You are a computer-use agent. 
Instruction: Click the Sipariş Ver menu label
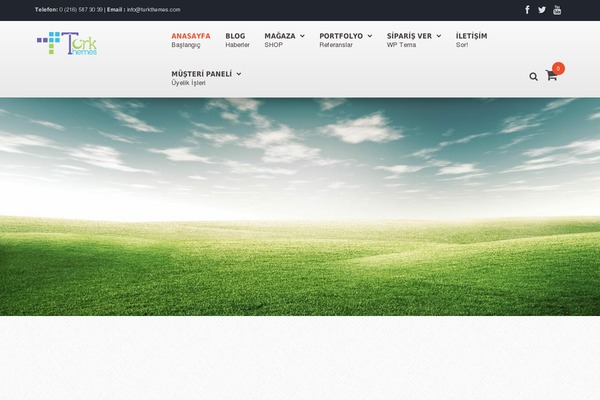tap(409, 36)
